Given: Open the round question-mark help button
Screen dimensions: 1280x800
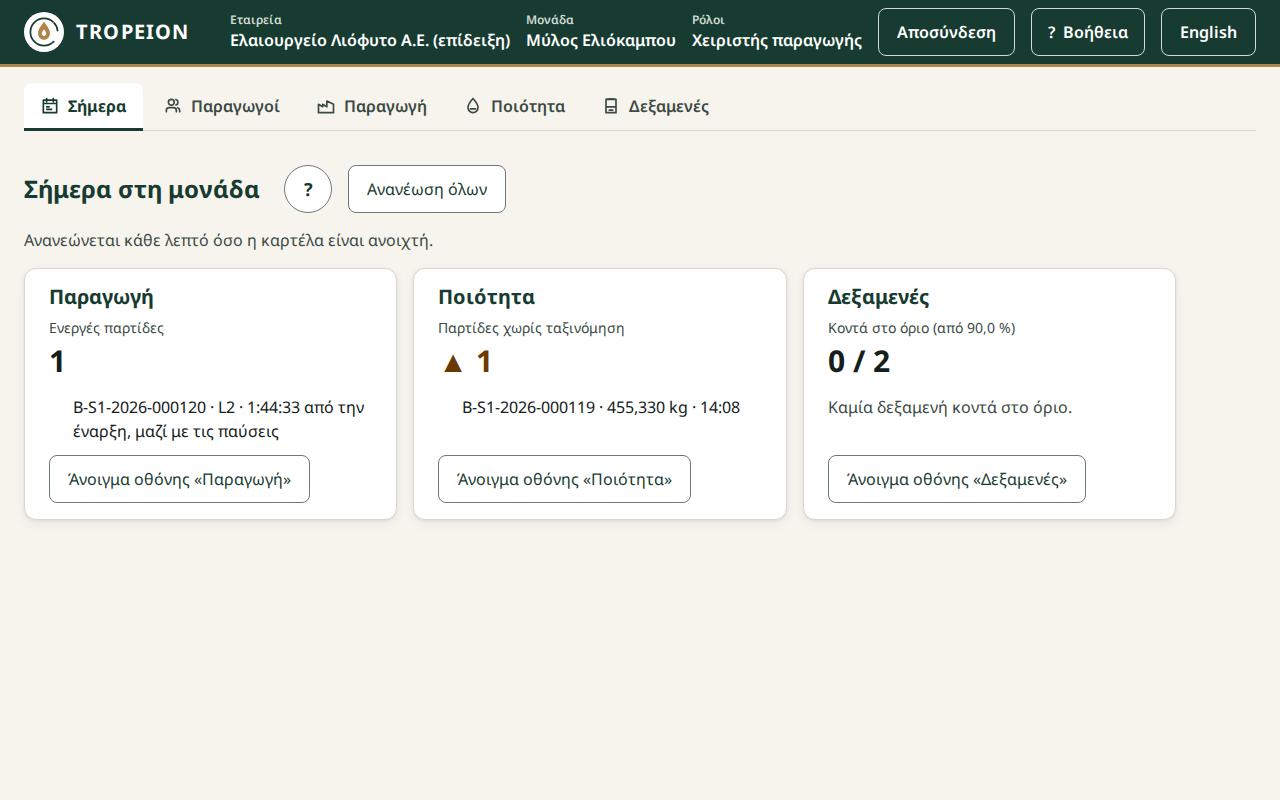Looking at the screenshot, I should point(308,189).
